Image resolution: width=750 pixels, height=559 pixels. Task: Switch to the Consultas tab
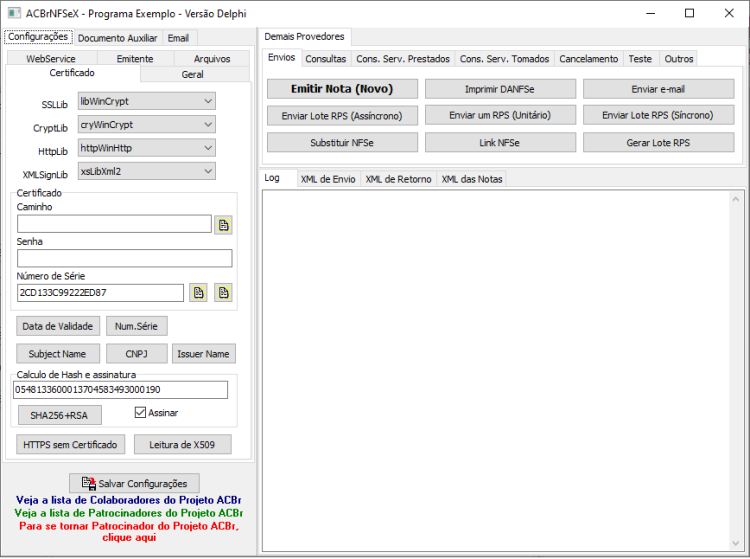pyautogui.click(x=326, y=59)
